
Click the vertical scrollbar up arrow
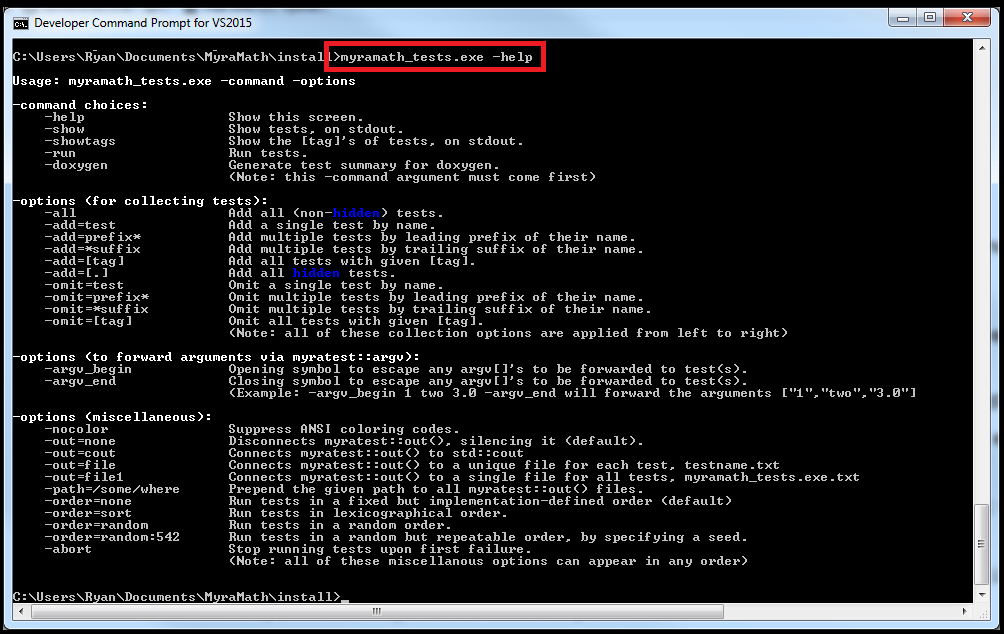coord(982,47)
